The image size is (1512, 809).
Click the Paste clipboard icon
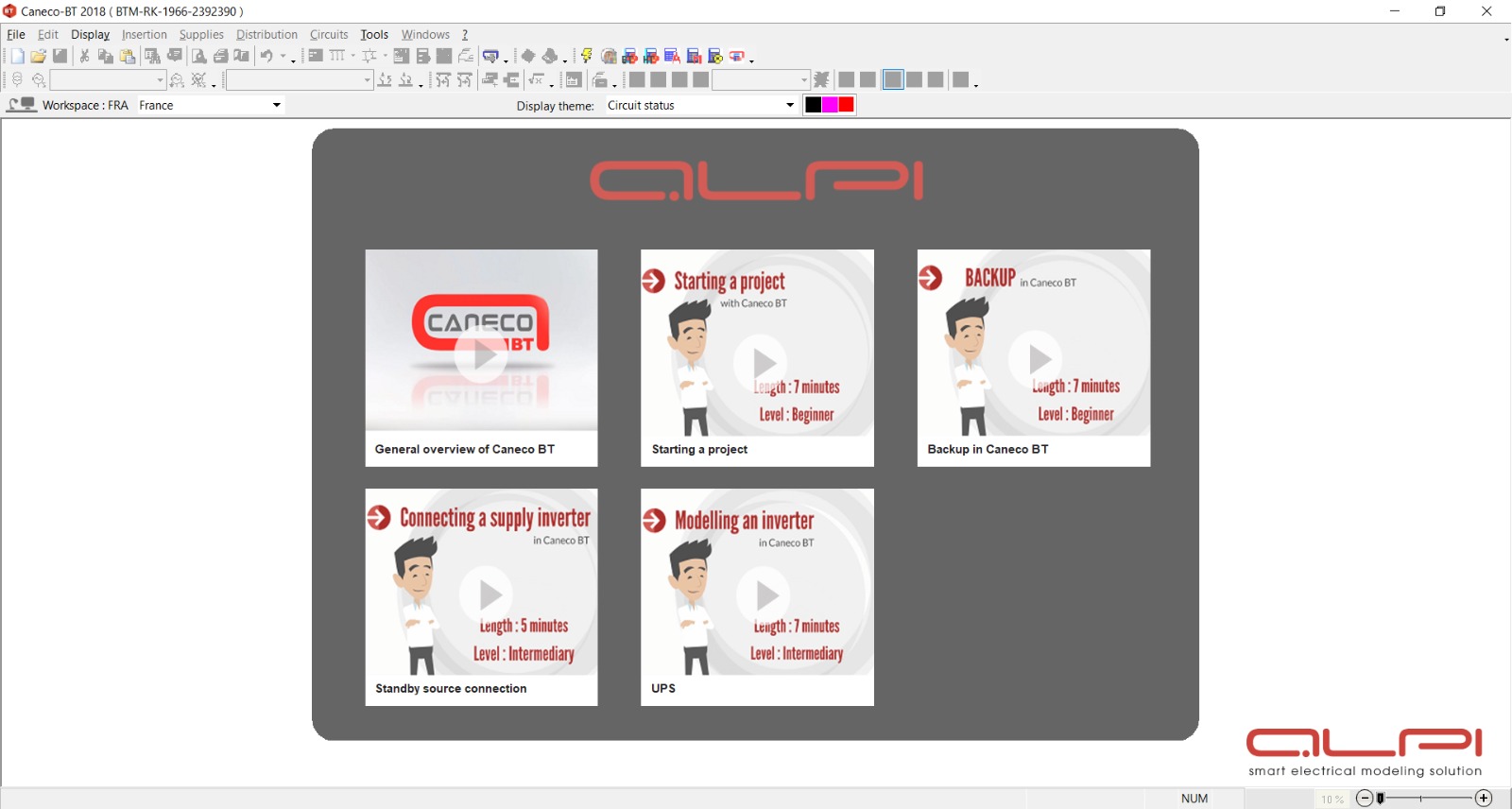128,57
